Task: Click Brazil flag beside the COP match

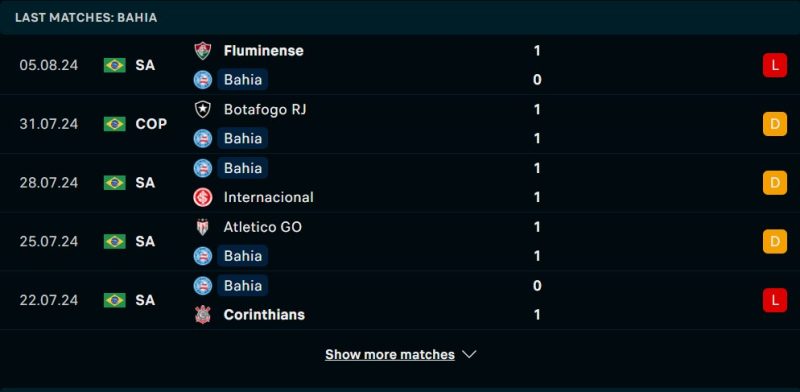Action: click(115, 124)
